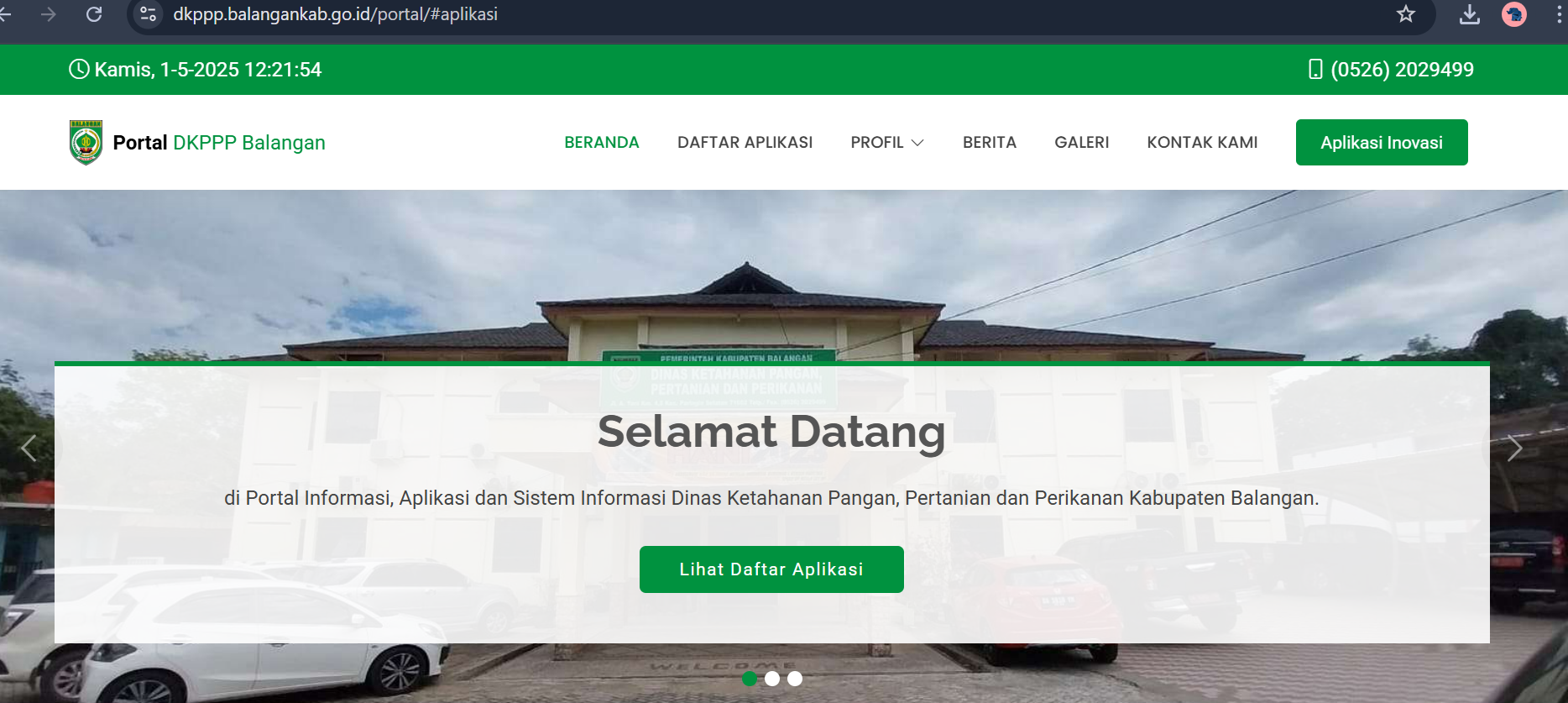Select the first carousel indicator dot
The width and height of the screenshot is (1568, 703).
[x=750, y=679]
